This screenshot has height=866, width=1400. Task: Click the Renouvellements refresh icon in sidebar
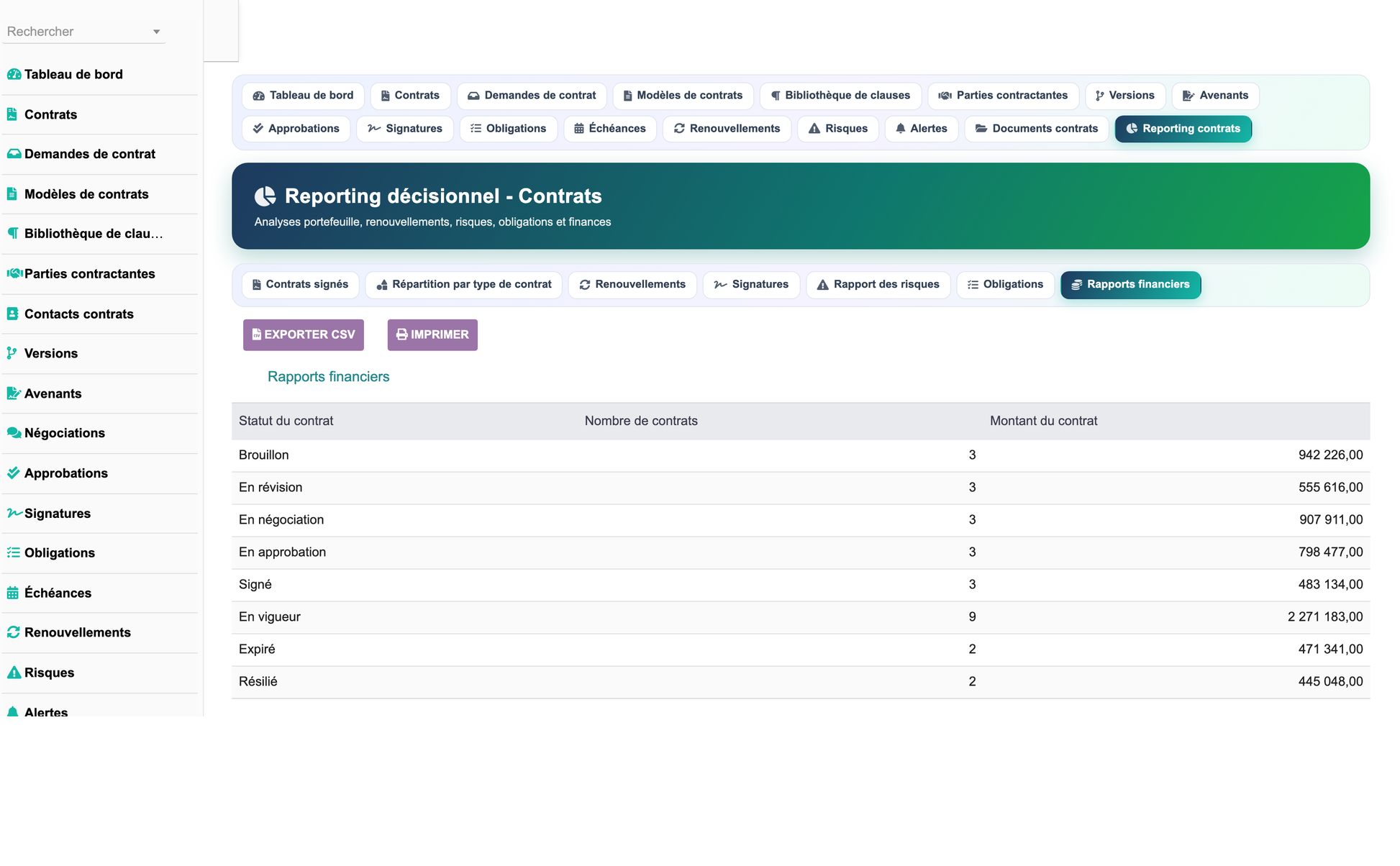pos(13,632)
